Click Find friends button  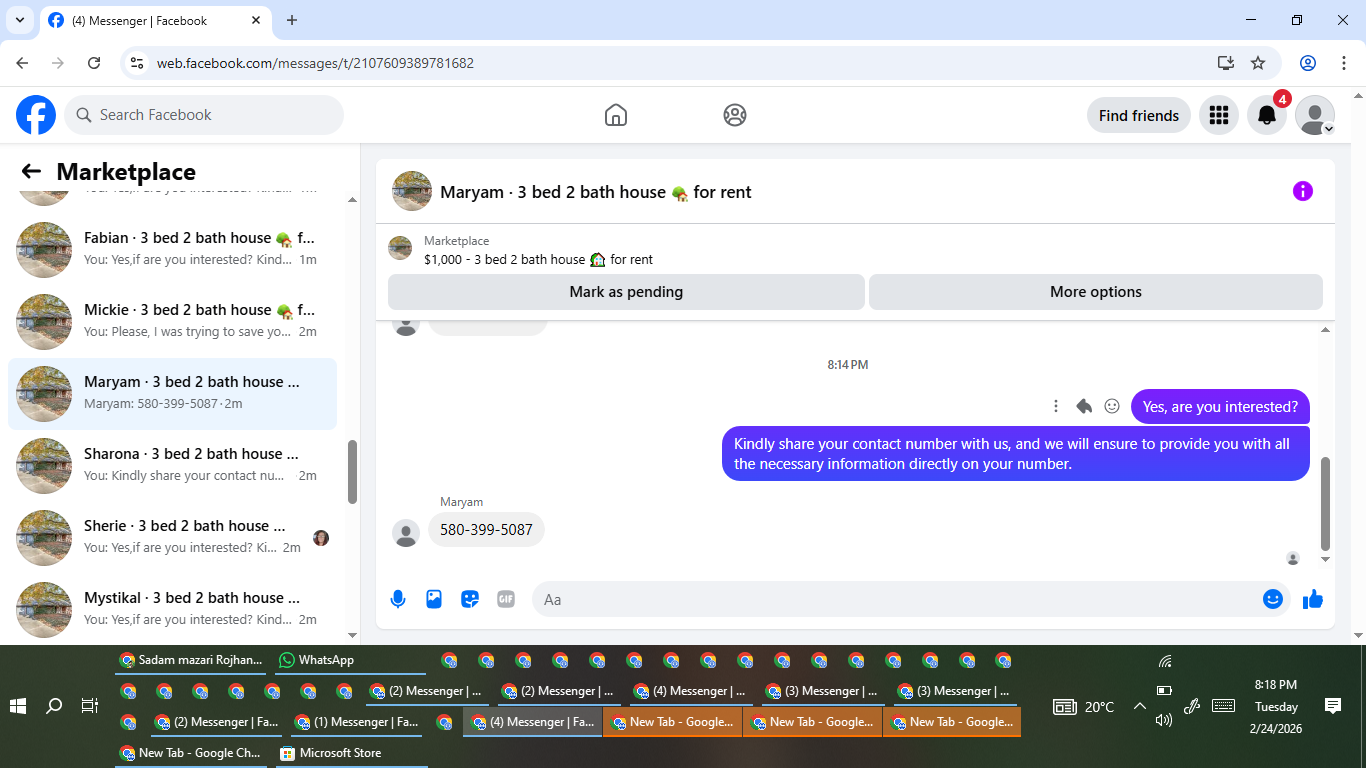tap(1139, 115)
